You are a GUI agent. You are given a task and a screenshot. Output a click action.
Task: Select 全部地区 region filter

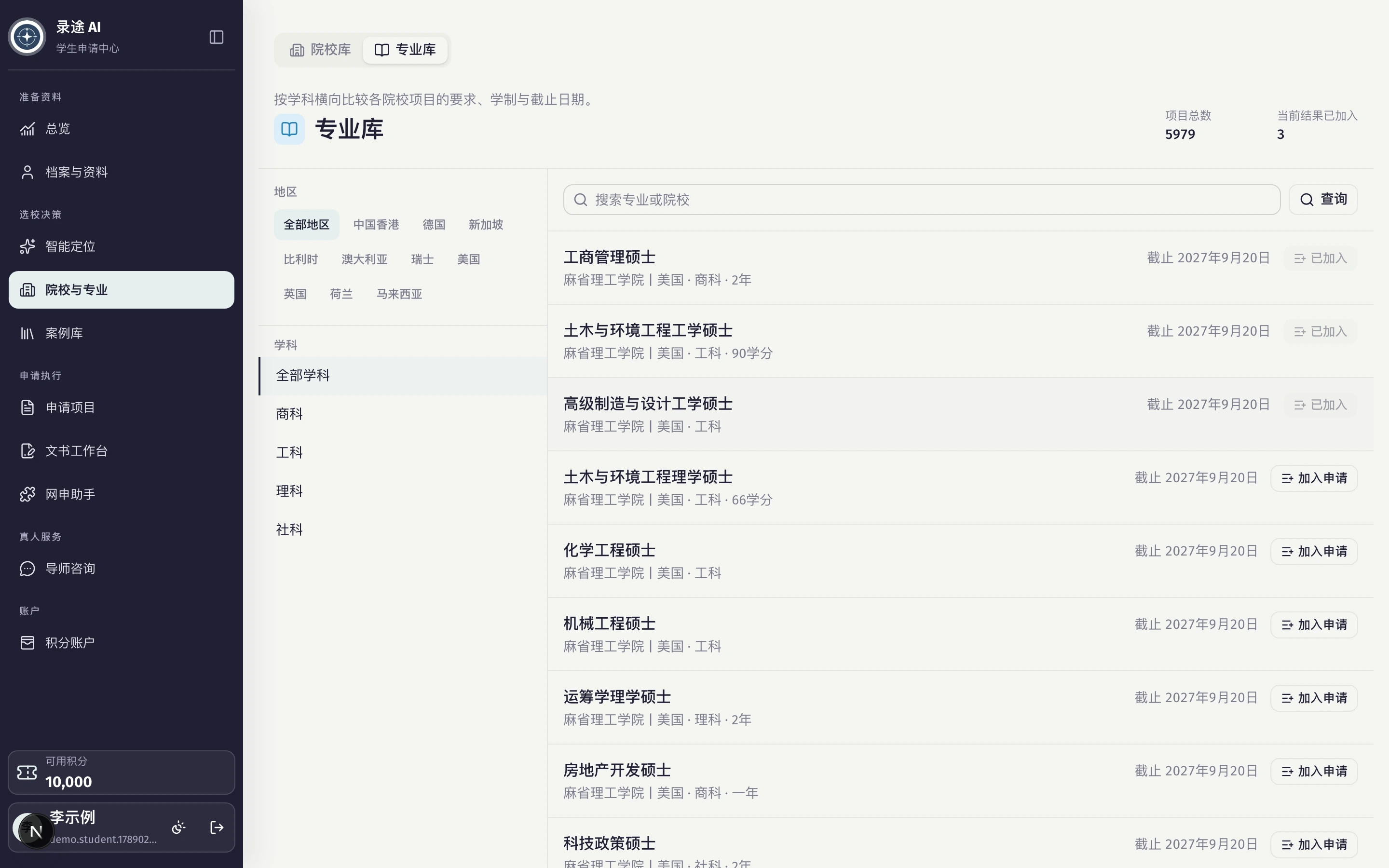pos(307,224)
